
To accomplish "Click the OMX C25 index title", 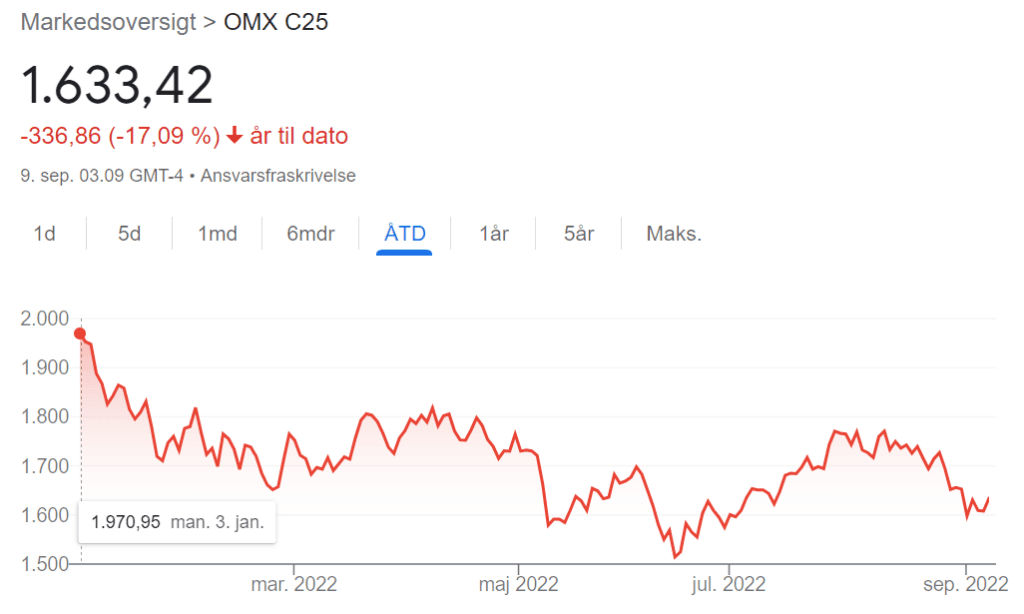I will point(276,22).
